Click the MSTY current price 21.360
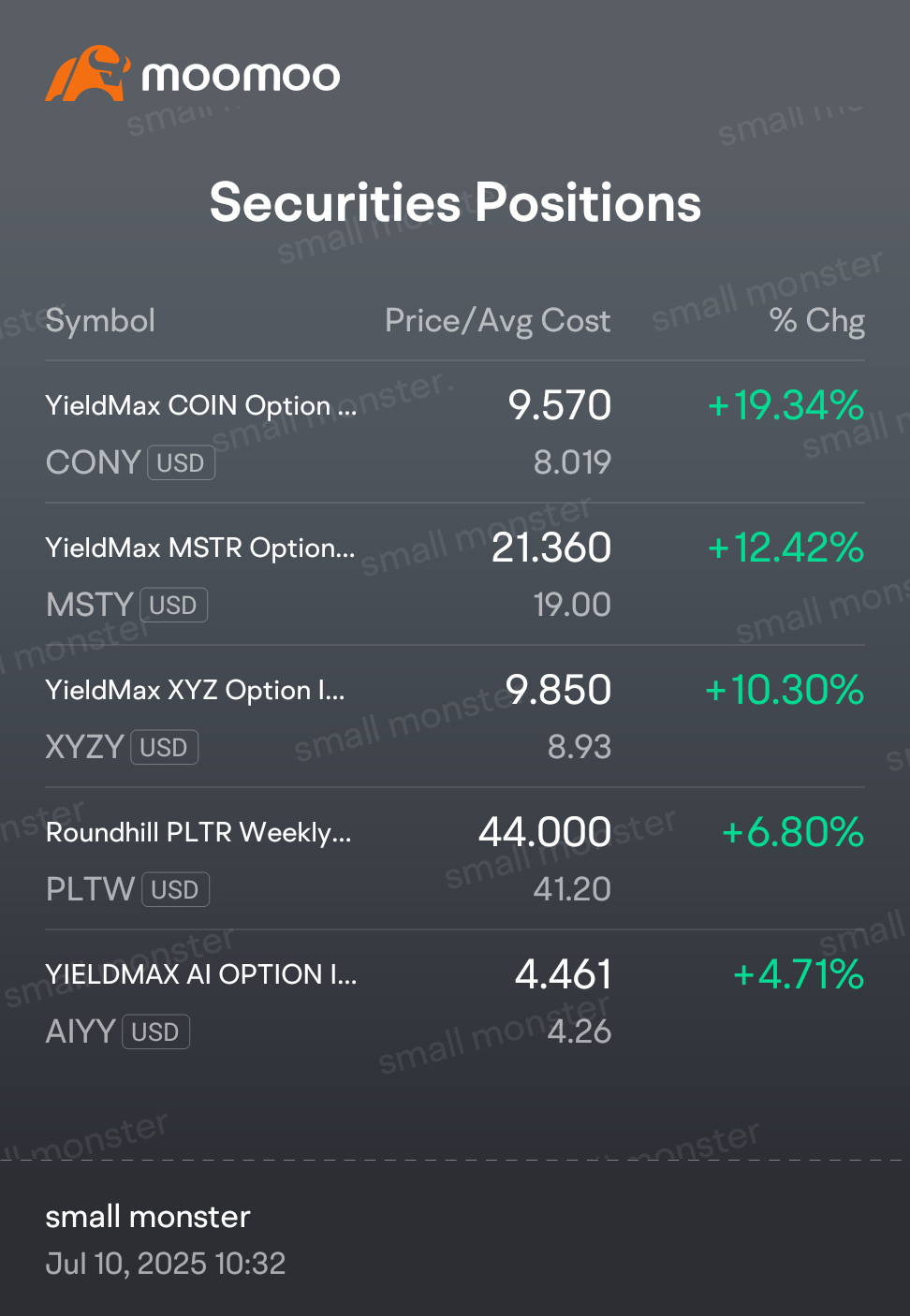The height and width of the screenshot is (1316, 910). pos(551,548)
